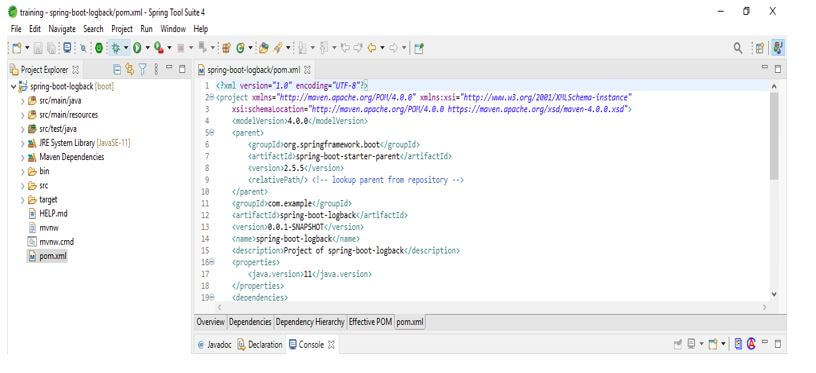
Task: Click the magnifier Quick Access search icon
Action: click(x=738, y=48)
